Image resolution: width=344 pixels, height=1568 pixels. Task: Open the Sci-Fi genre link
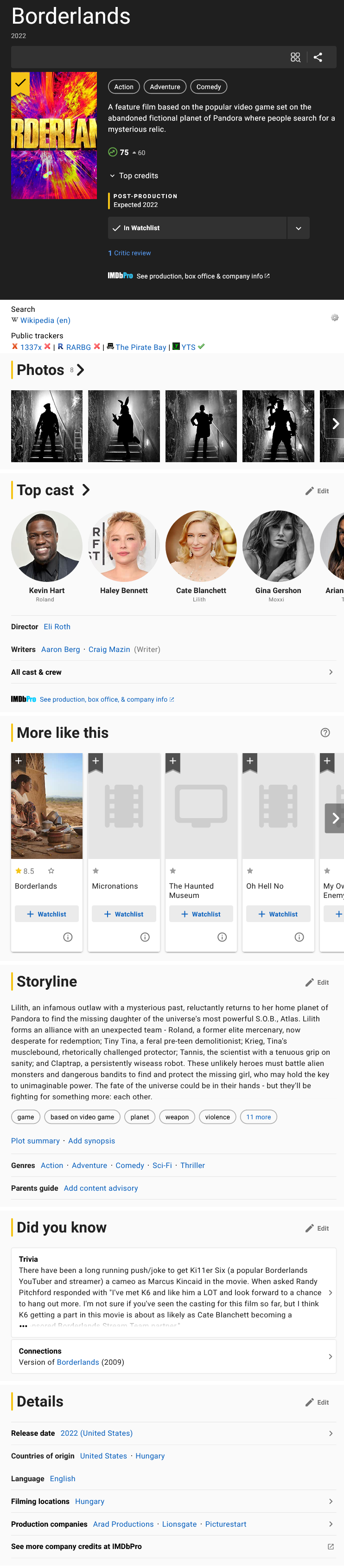pos(162,1165)
